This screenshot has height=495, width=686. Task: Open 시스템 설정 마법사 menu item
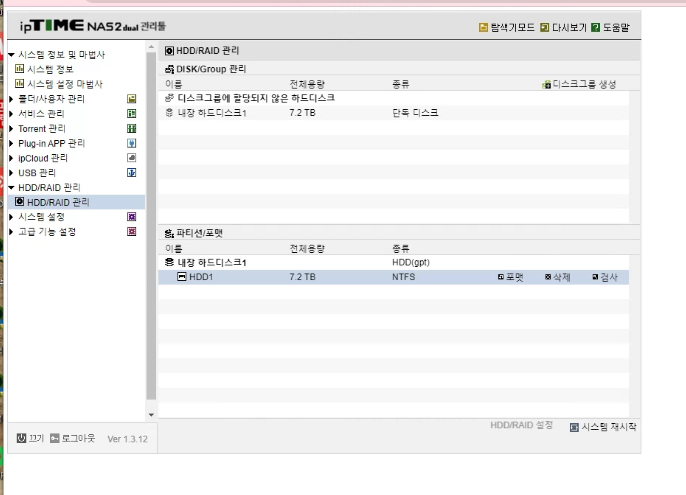click(65, 84)
